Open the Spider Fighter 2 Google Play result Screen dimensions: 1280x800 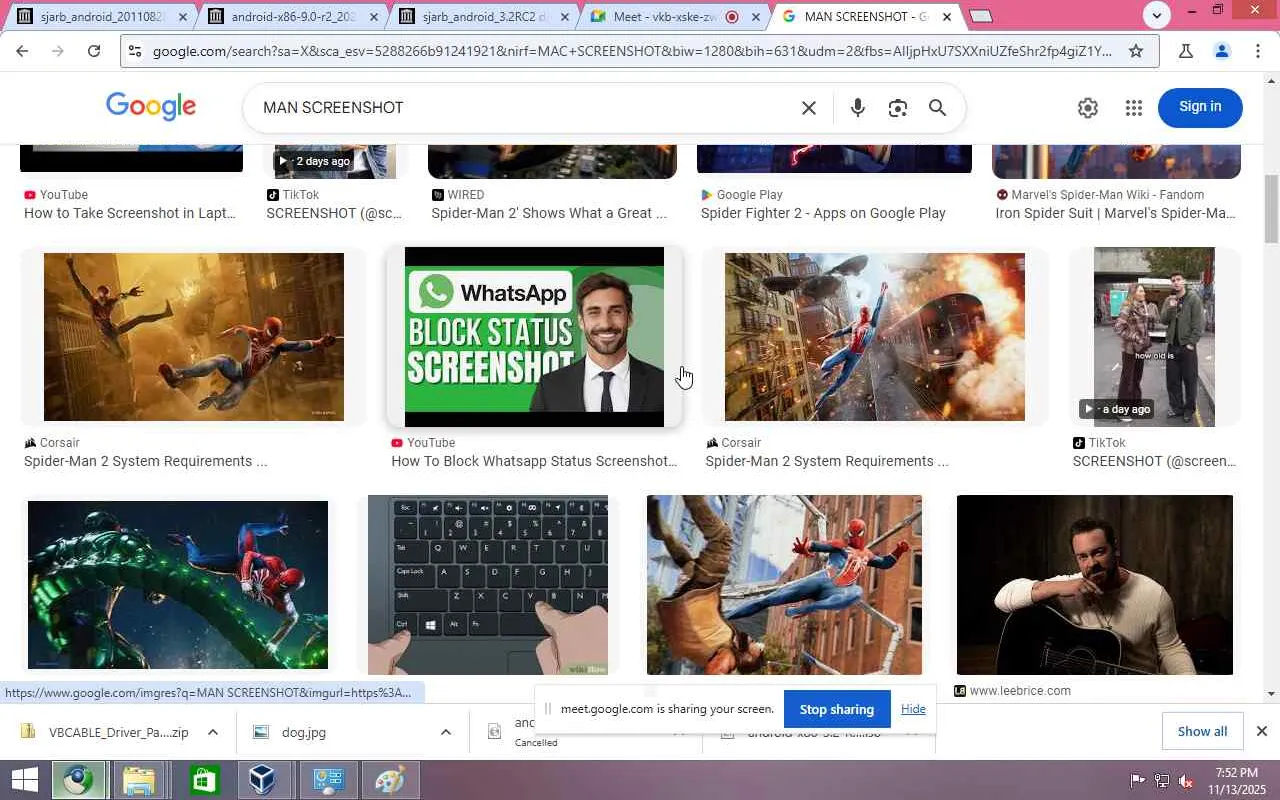click(x=823, y=213)
